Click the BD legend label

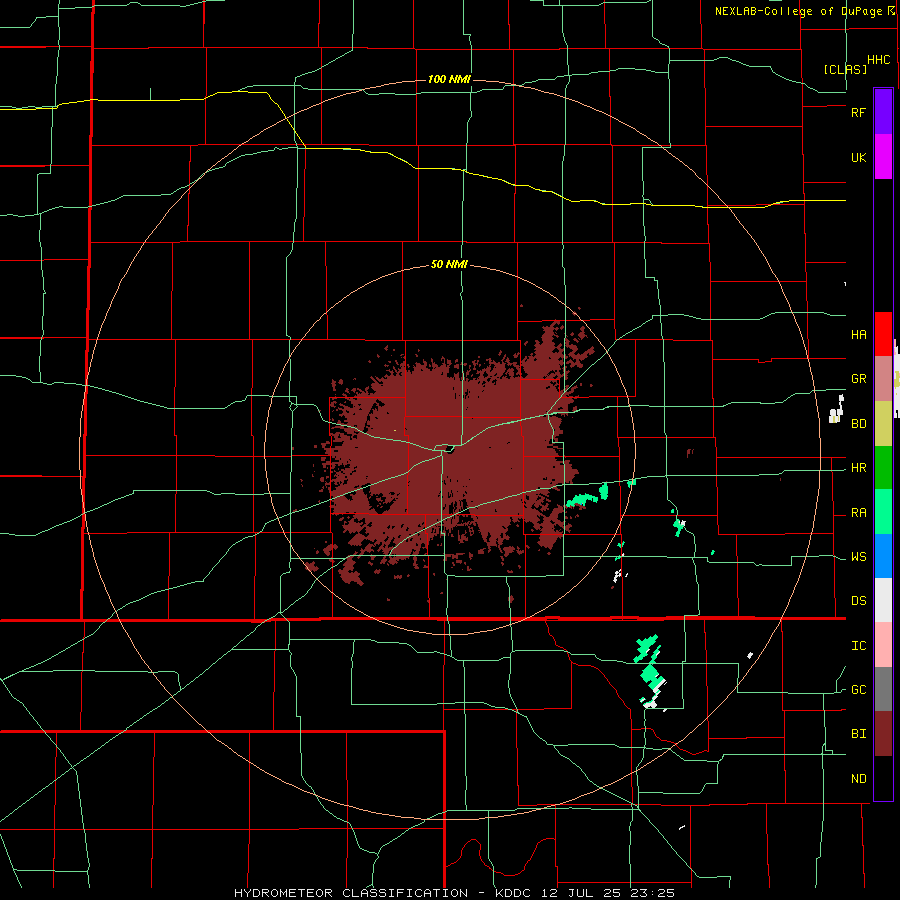coord(858,424)
